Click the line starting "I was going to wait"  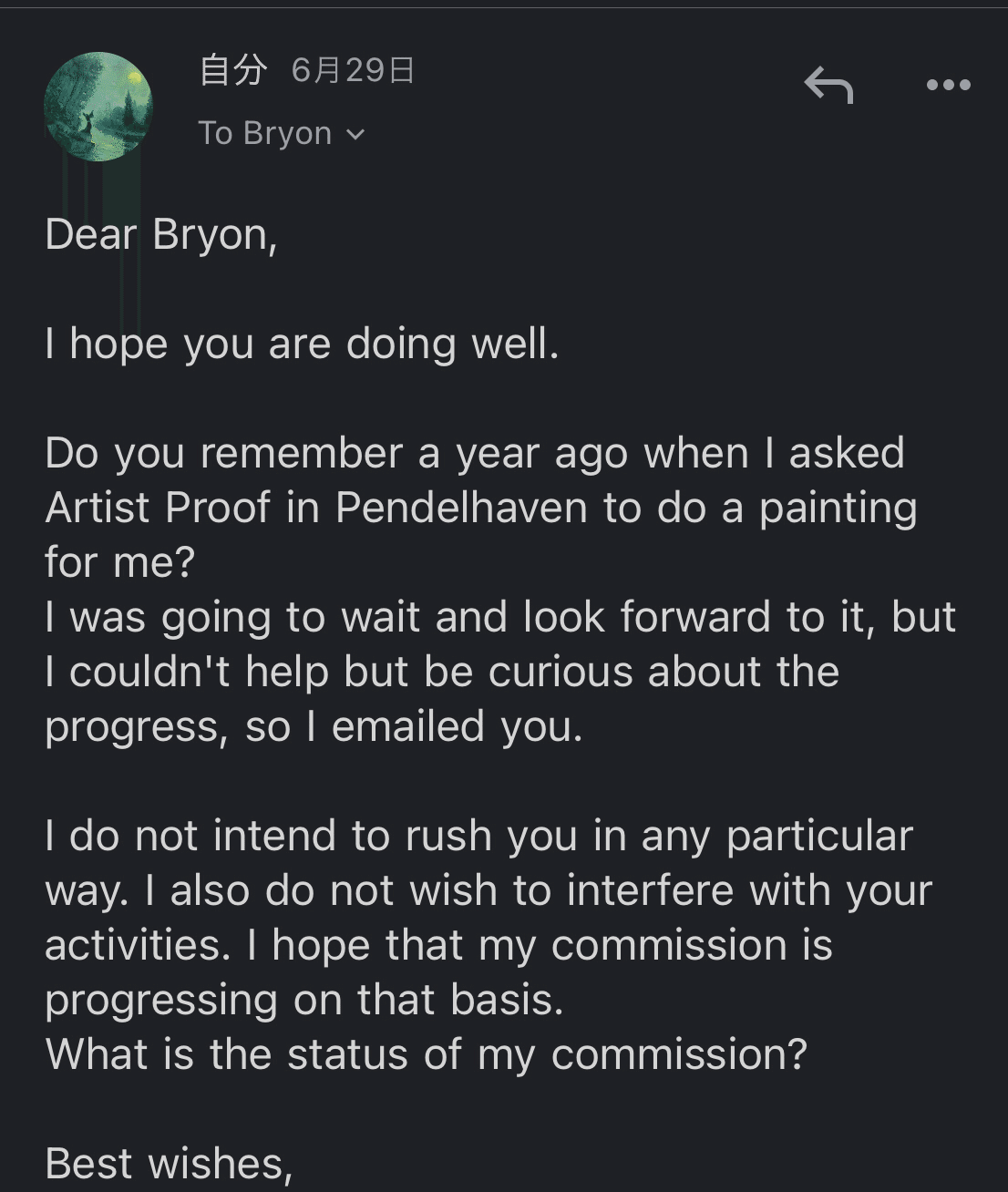click(500, 617)
